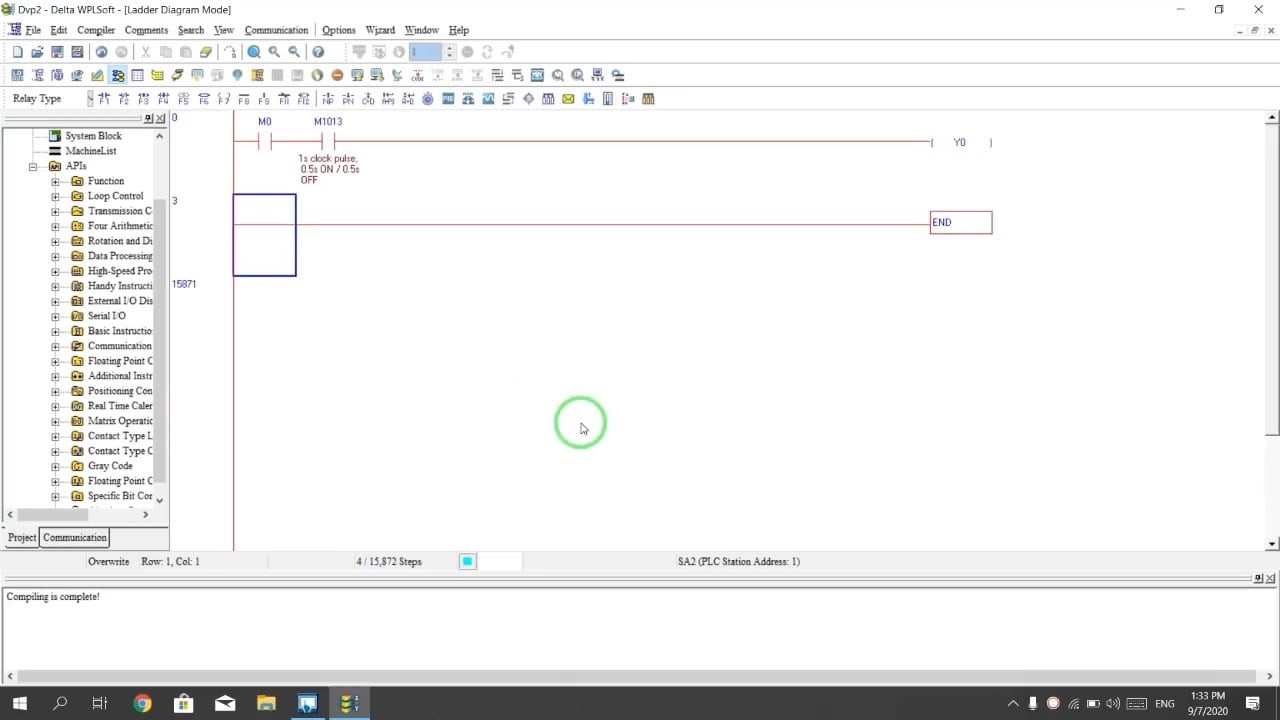
Task: Click the number input field in top toolbar
Action: 424,52
